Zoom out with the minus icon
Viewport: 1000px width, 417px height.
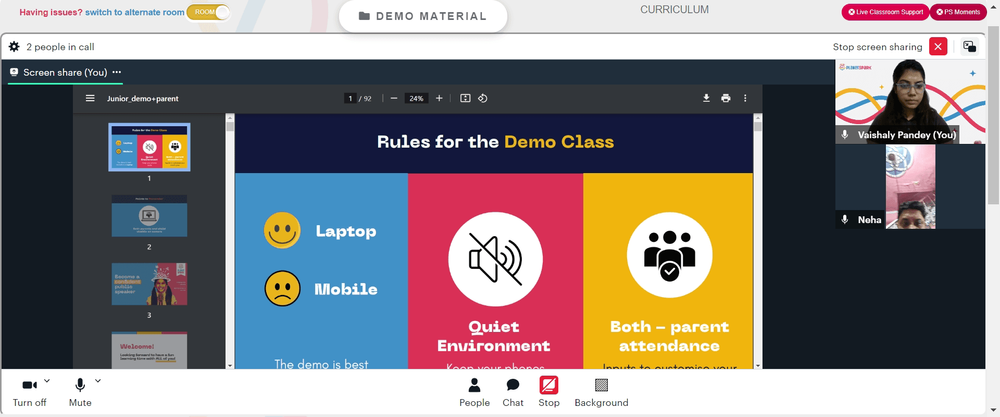[393, 98]
